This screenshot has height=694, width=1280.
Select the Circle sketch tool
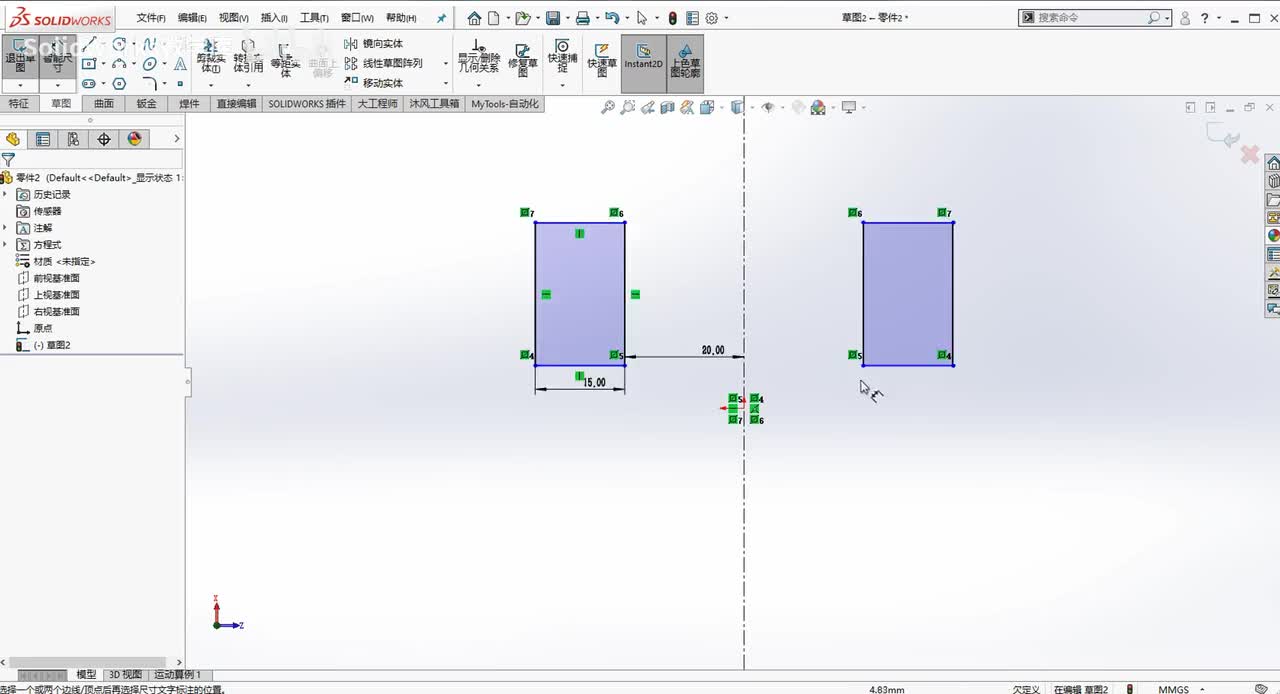119,44
